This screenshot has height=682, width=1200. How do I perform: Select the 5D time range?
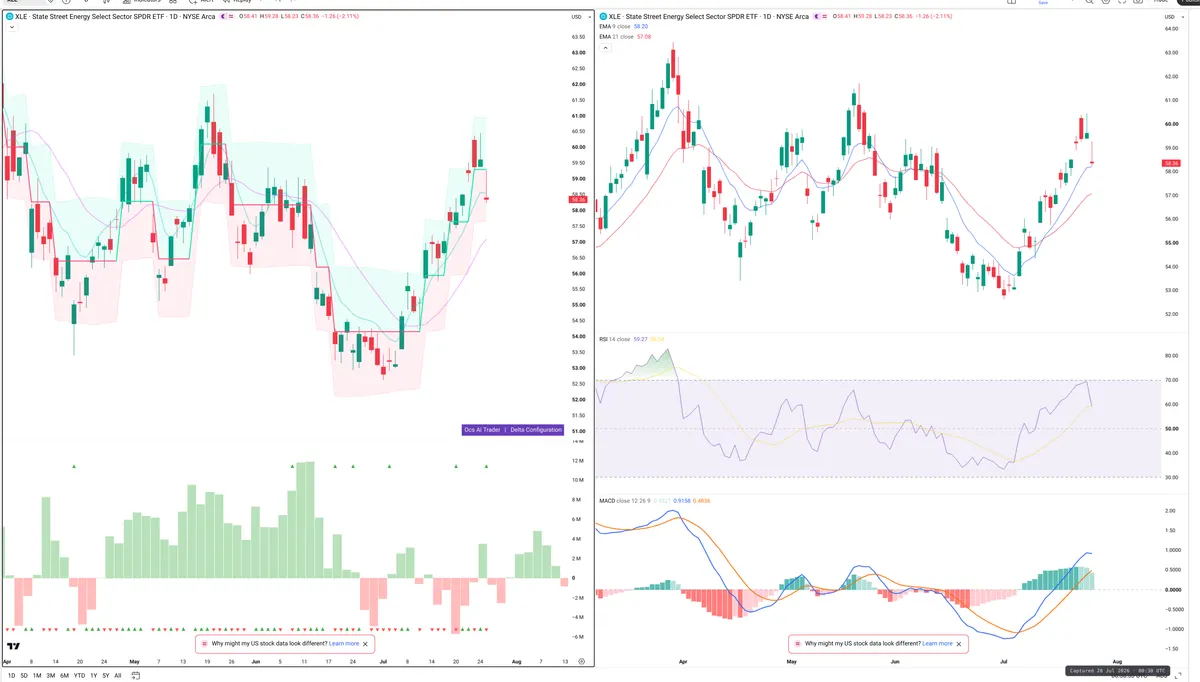tap(24, 675)
